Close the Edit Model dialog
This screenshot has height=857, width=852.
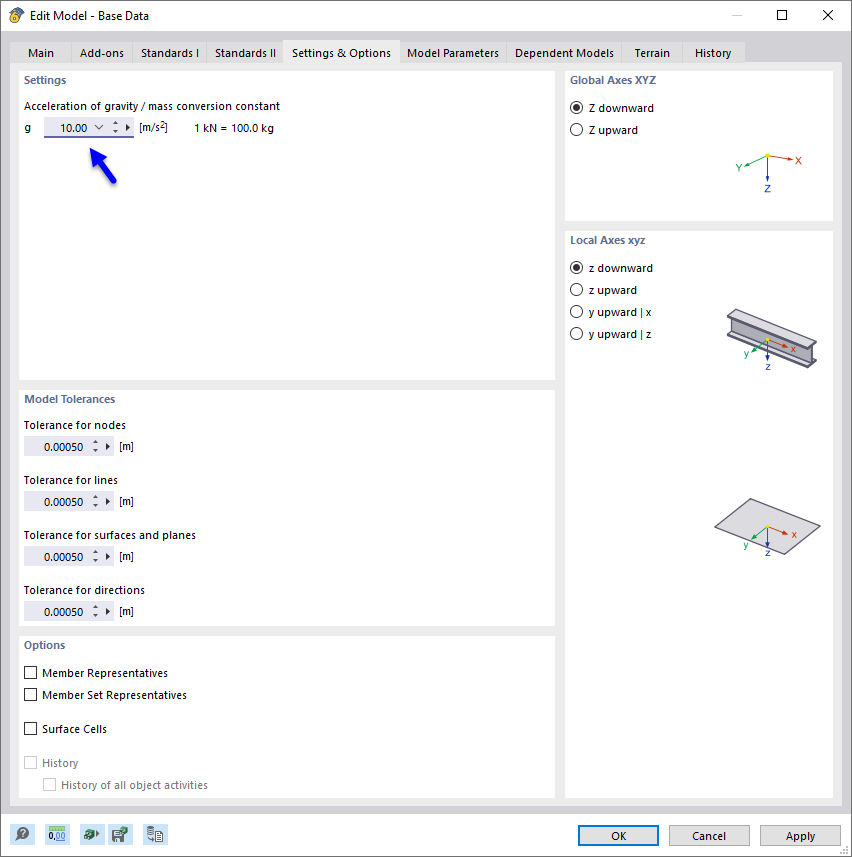tap(827, 15)
